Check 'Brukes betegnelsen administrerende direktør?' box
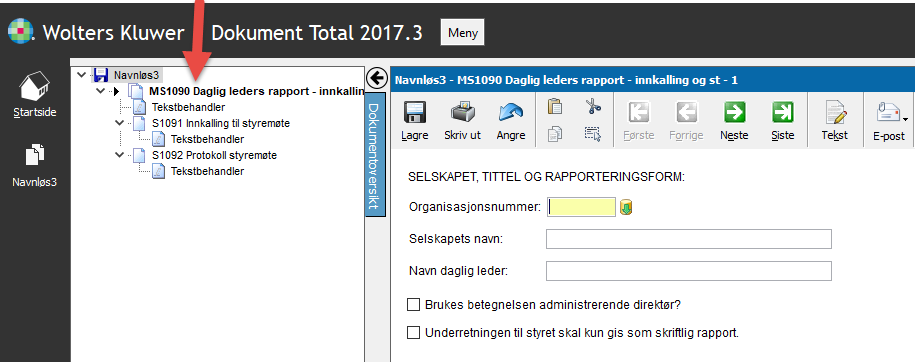 [413, 305]
